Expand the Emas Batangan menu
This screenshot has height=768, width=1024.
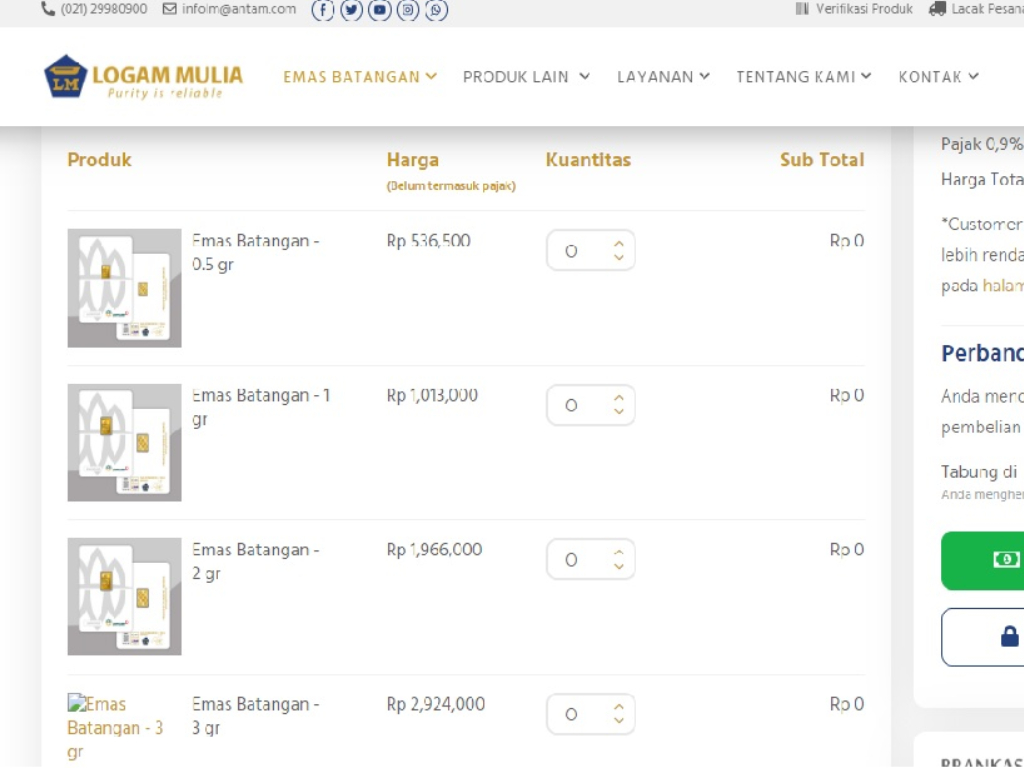pos(360,77)
